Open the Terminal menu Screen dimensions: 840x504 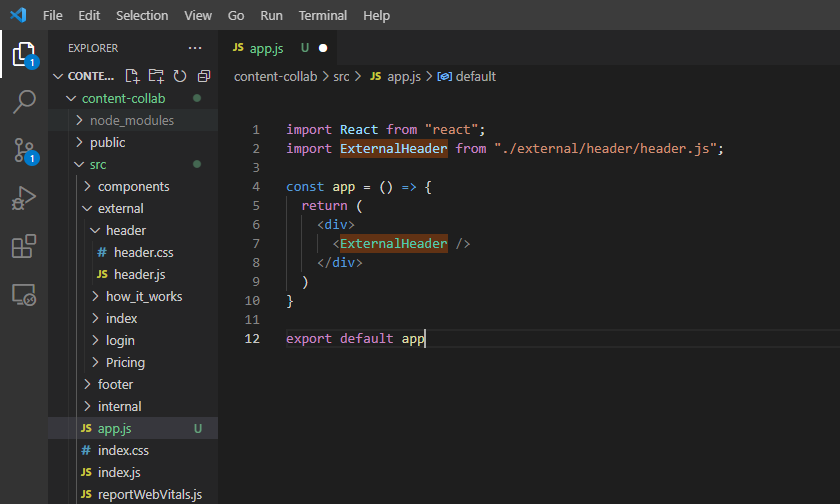pyautogui.click(x=322, y=15)
